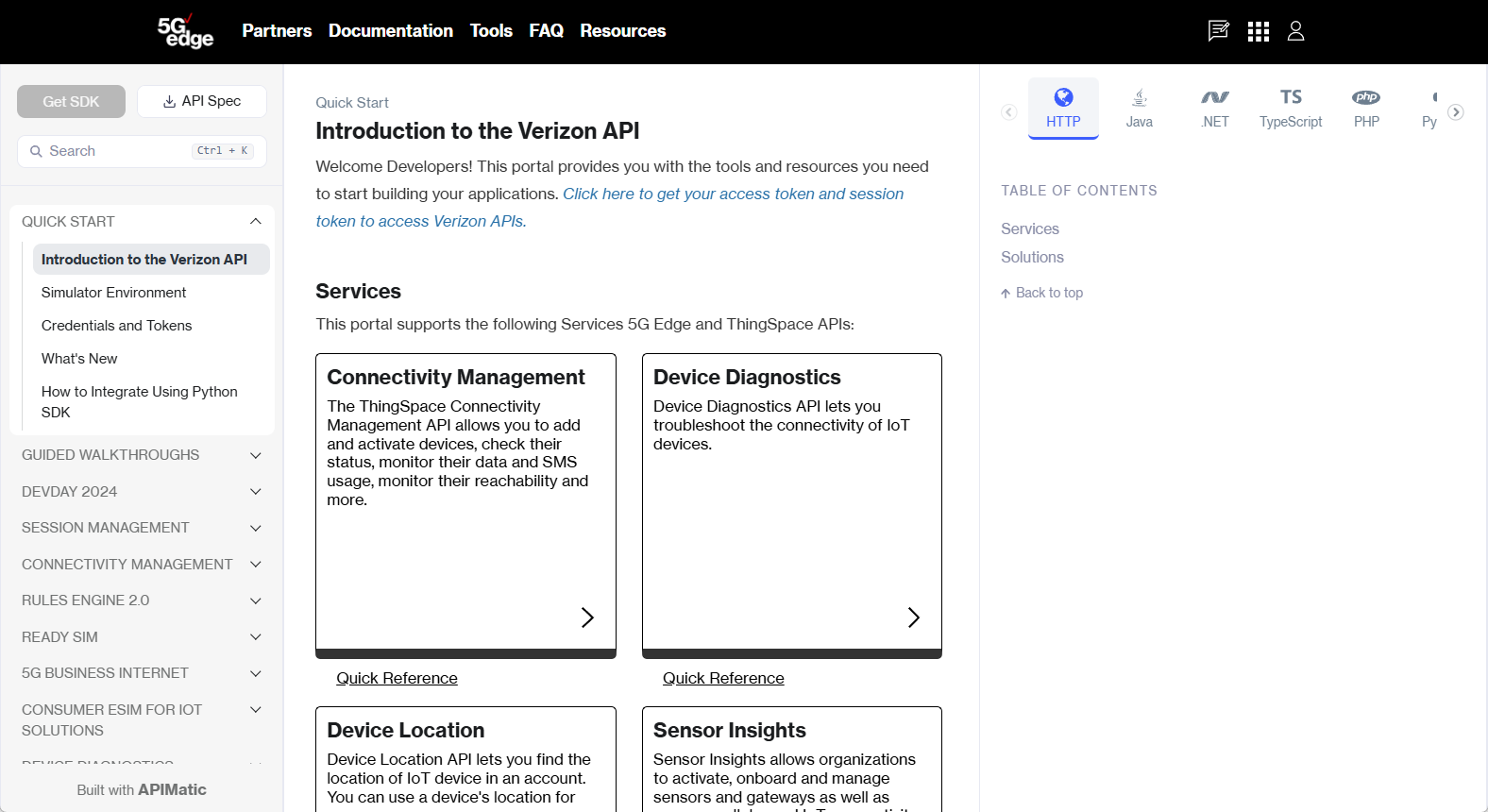
Task: Open the user account icon
Action: pos(1295,31)
